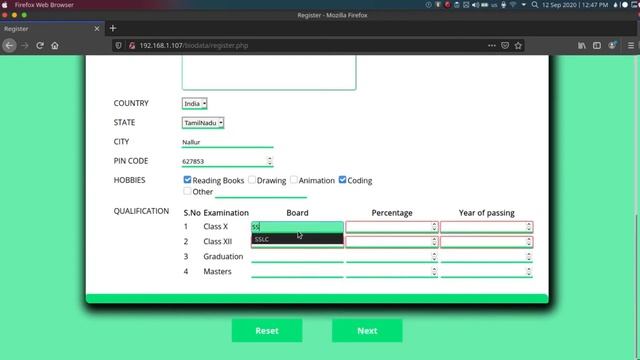Switch to the Register tab
This screenshot has height=360, width=640.
point(52,29)
